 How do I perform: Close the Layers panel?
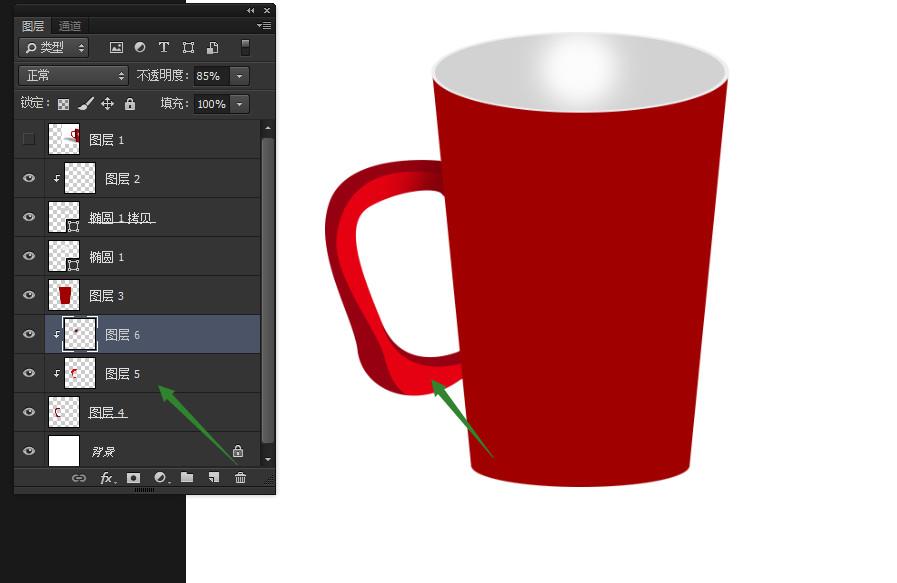tap(267, 10)
